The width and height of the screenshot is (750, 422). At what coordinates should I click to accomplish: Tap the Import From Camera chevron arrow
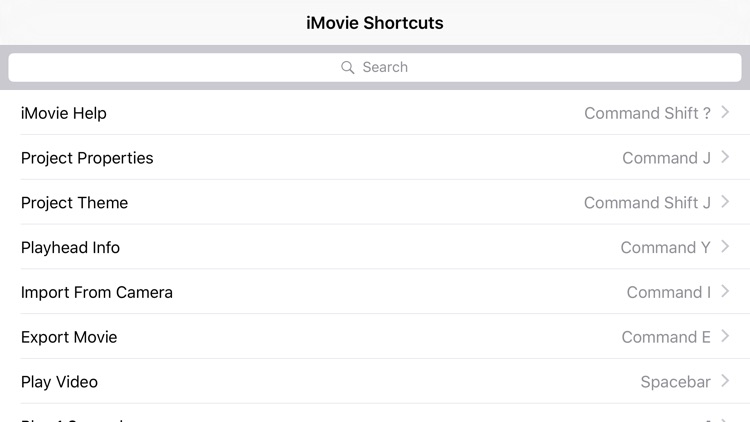(725, 292)
